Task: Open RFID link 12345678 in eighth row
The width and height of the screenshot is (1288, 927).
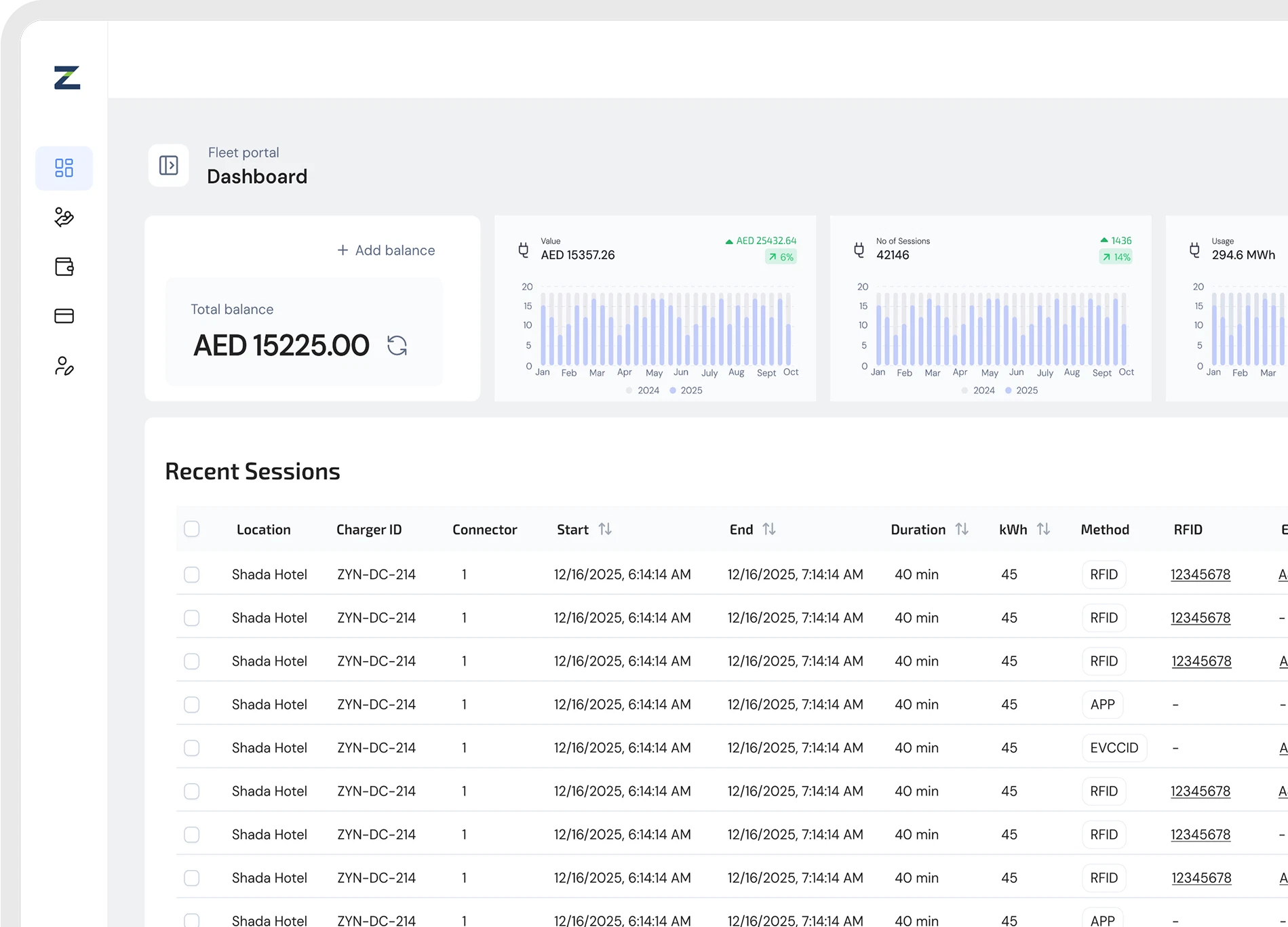Action: [x=1201, y=878]
